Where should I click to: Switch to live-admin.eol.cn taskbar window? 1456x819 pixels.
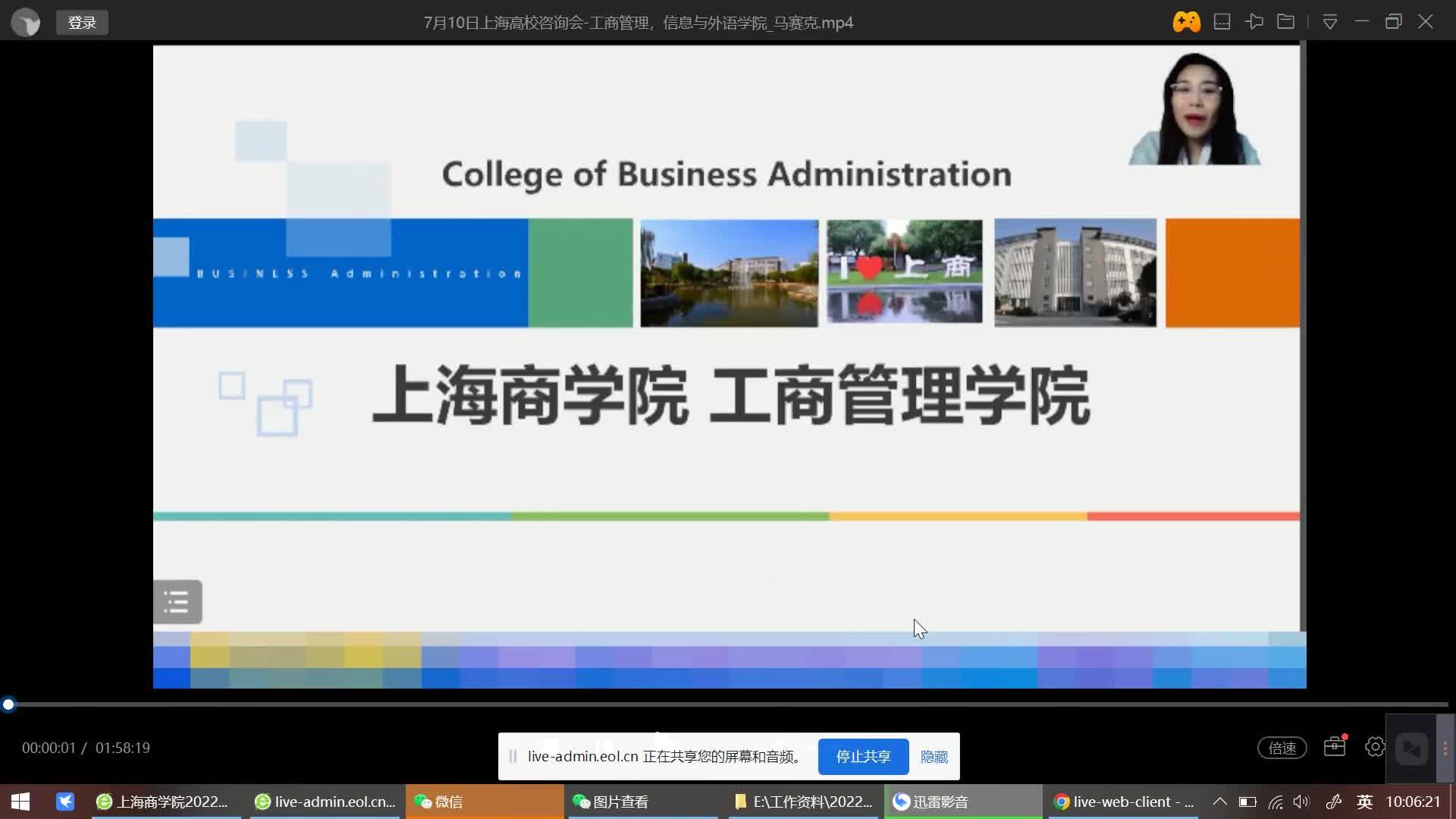pyautogui.click(x=326, y=802)
